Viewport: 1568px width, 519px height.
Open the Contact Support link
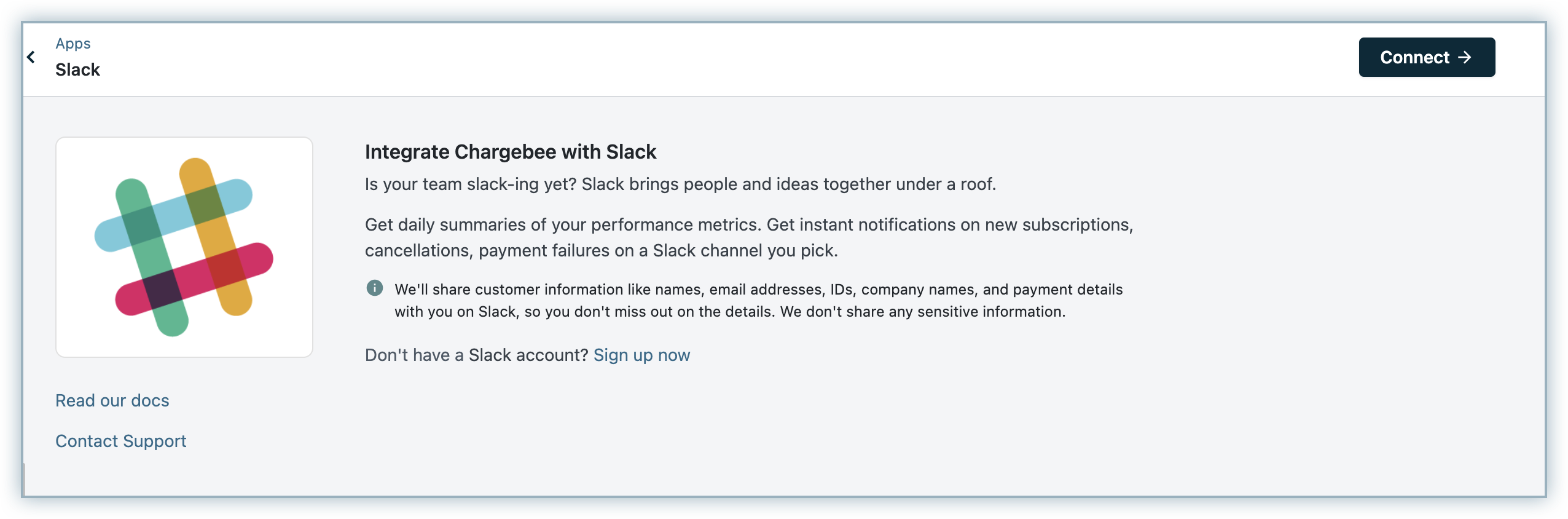point(121,442)
